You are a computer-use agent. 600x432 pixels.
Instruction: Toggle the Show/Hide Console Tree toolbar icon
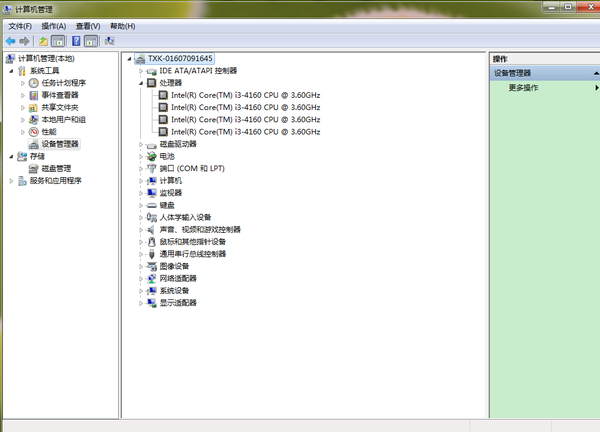click(x=58, y=41)
